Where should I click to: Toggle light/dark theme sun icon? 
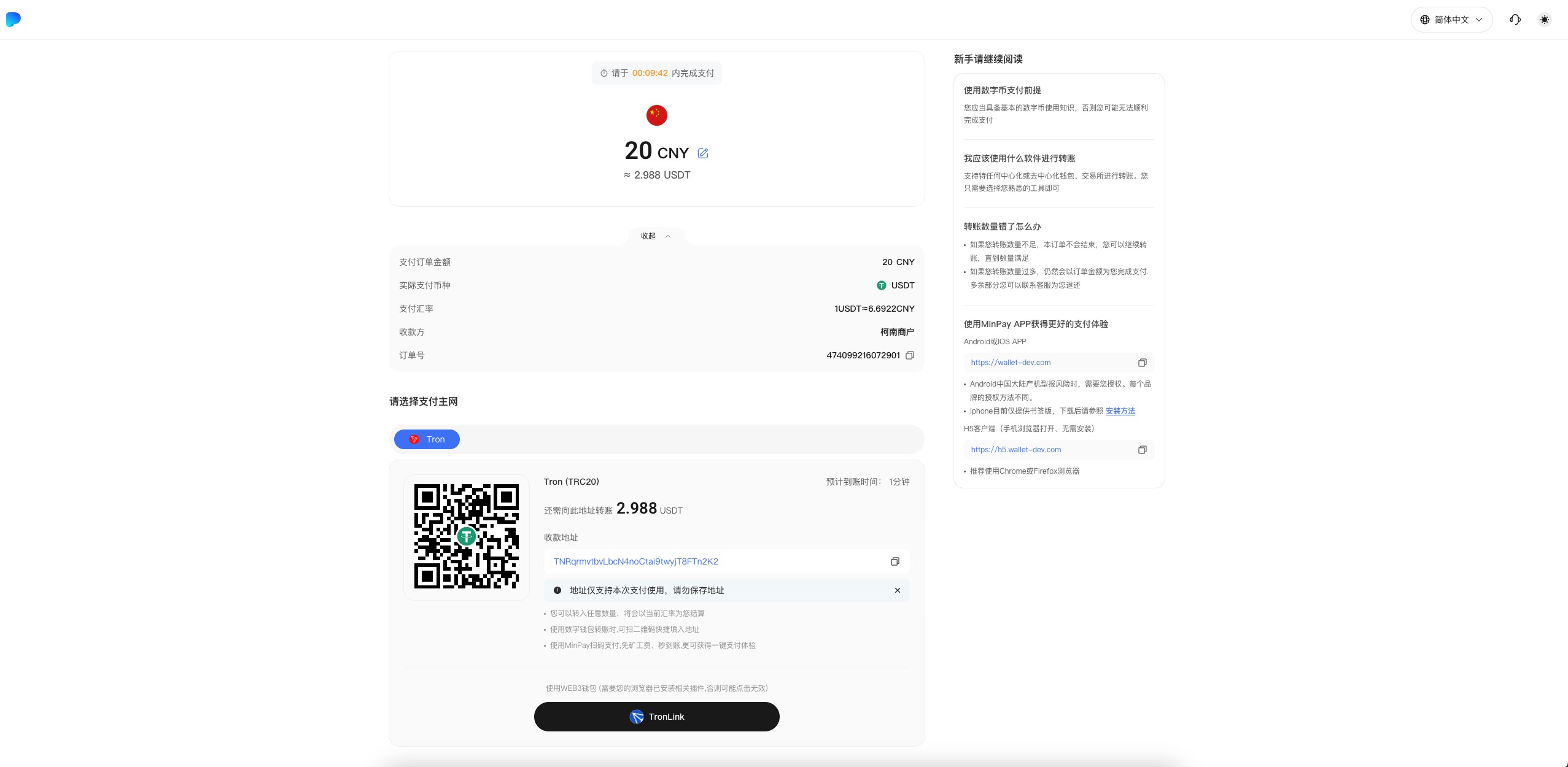tap(1545, 20)
